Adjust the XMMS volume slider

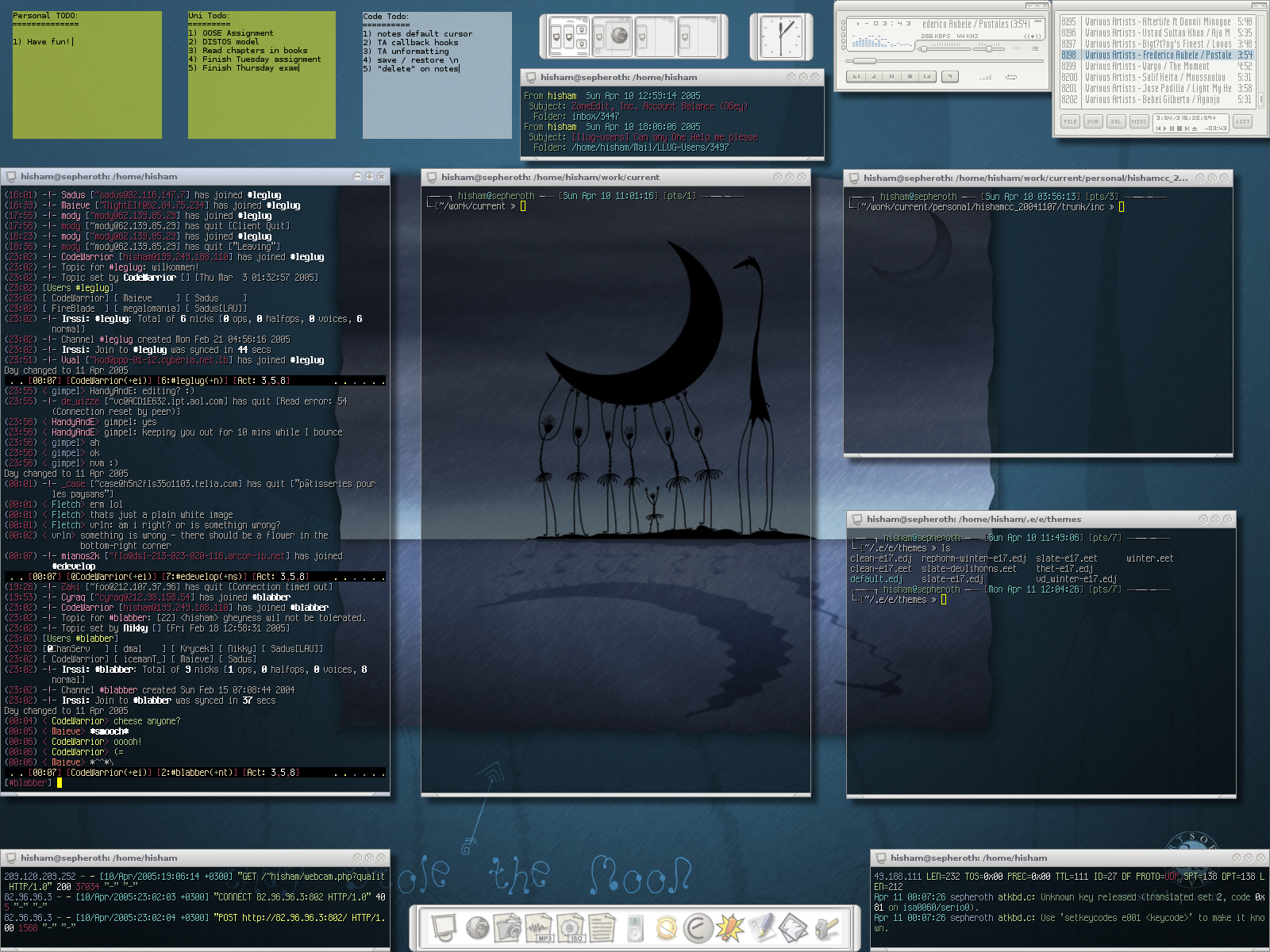(945, 49)
